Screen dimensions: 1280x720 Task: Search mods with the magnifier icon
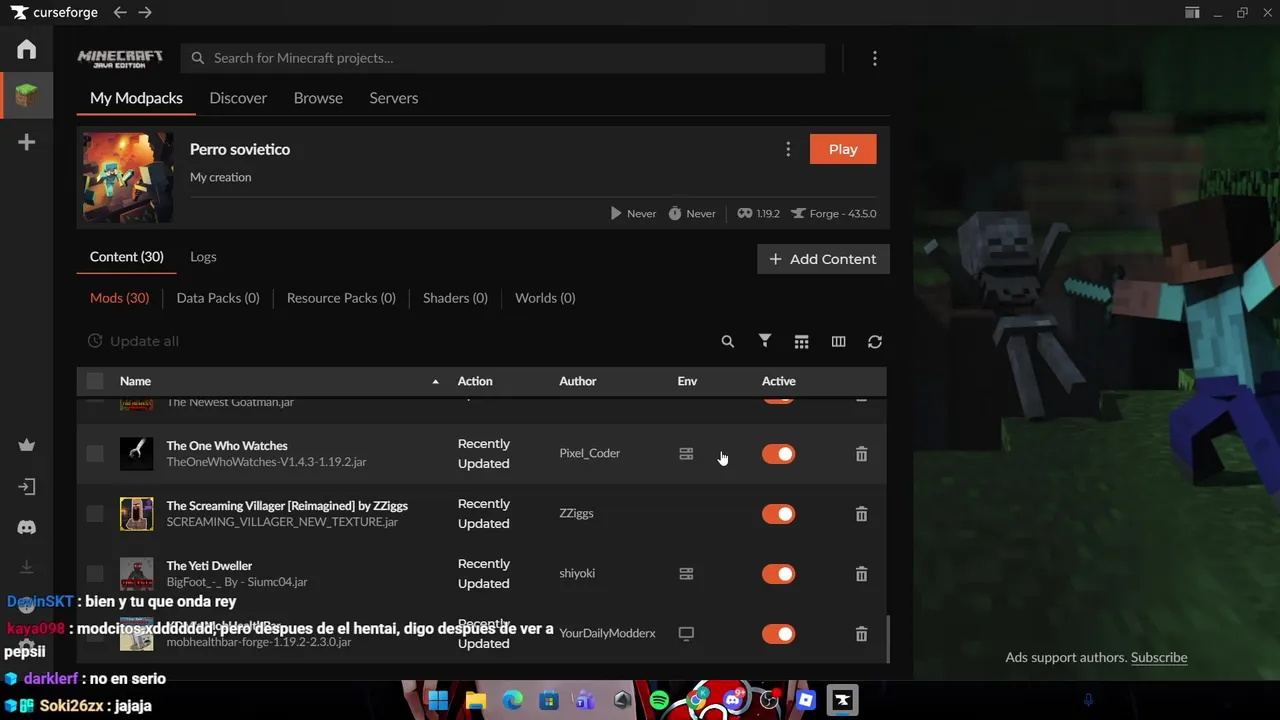(728, 341)
